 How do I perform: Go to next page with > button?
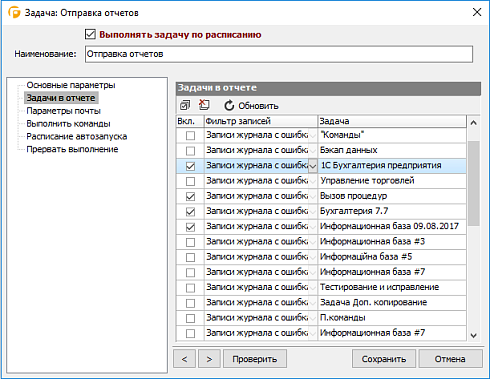(x=209, y=359)
